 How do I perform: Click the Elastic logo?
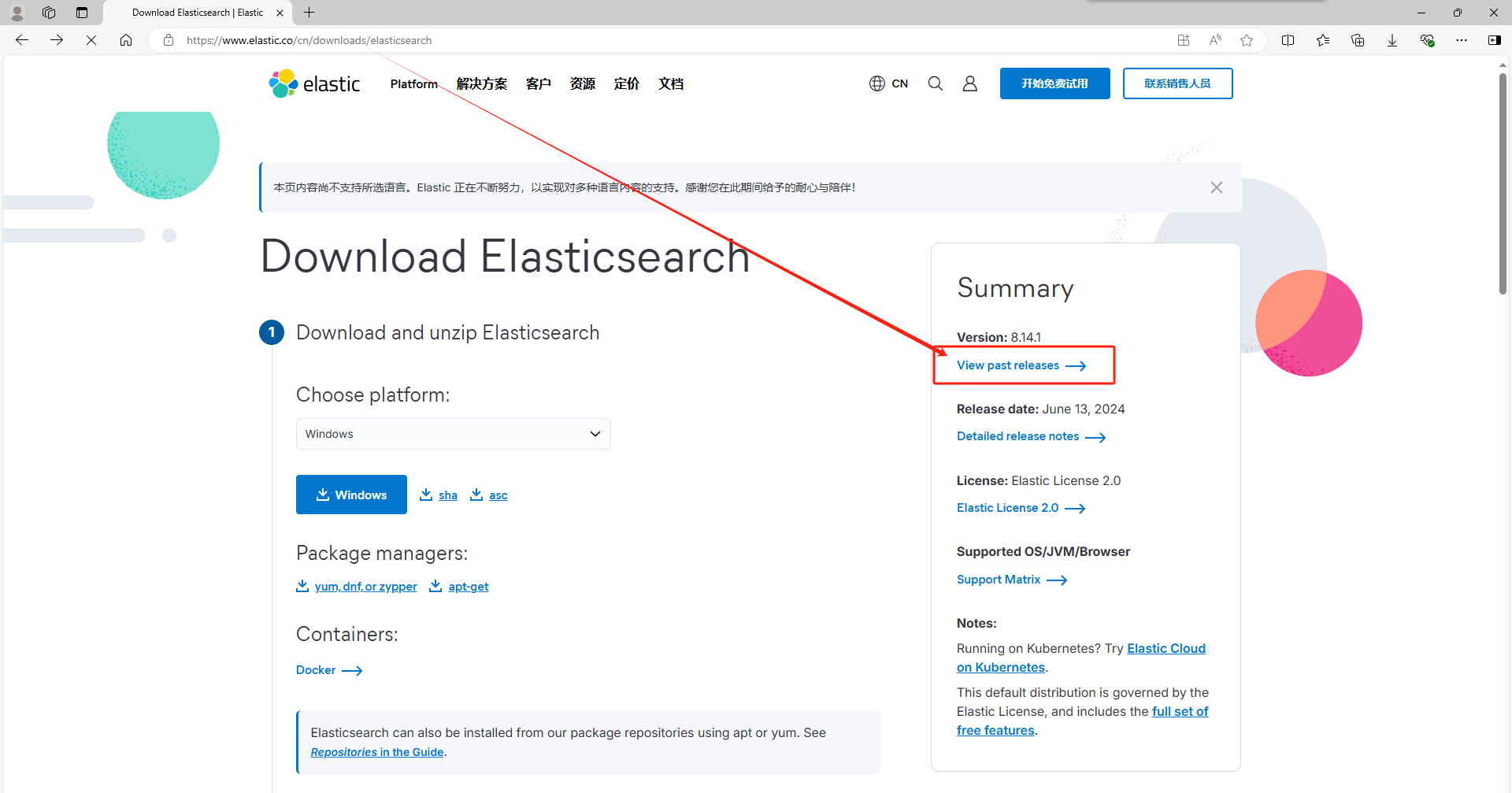pyautogui.click(x=314, y=83)
